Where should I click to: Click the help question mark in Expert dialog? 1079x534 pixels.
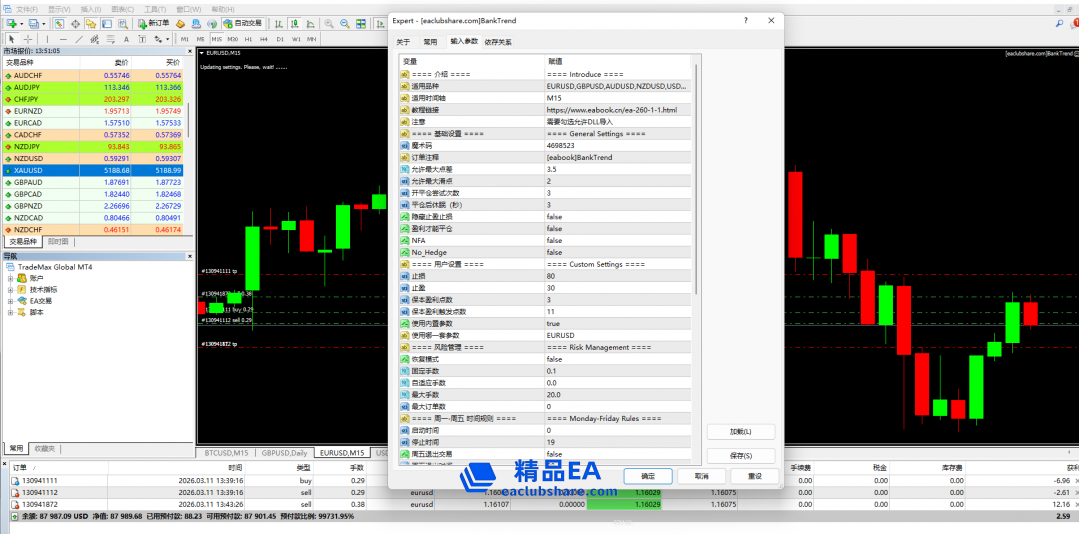coord(746,20)
